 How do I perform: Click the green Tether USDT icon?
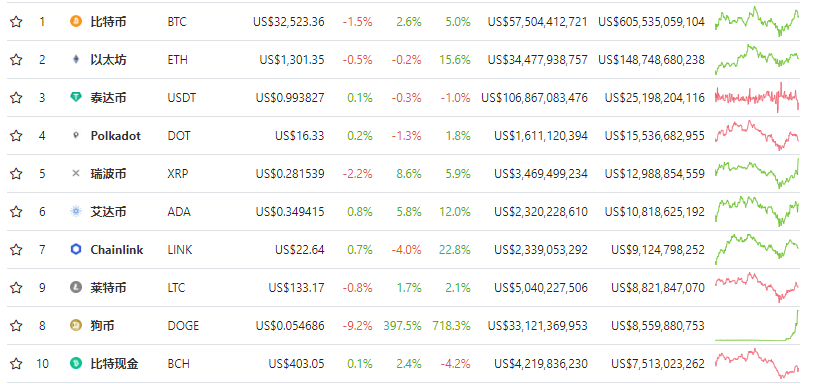(x=76, y=97)
